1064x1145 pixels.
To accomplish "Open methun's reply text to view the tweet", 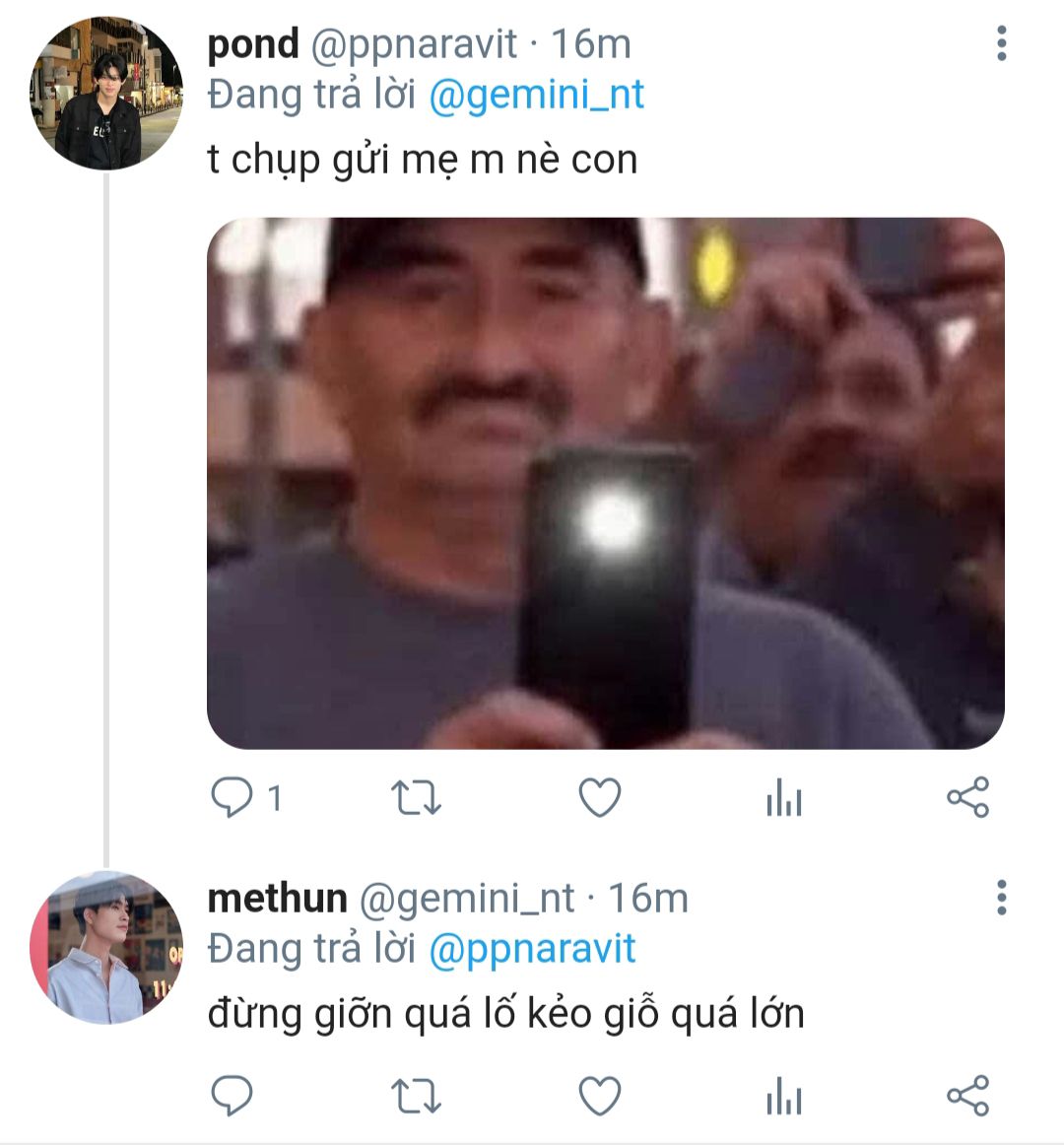I will coord(505,1013).
